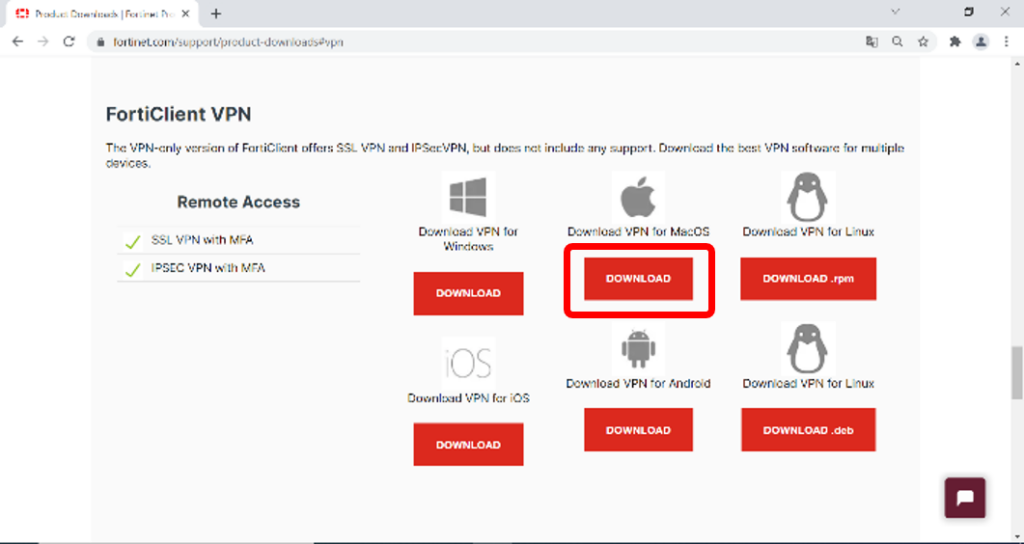This screenshot has height=544, width=1024.
Task: Click the vertical page scrollbar thumb
Action: (x=1016, y=372)
